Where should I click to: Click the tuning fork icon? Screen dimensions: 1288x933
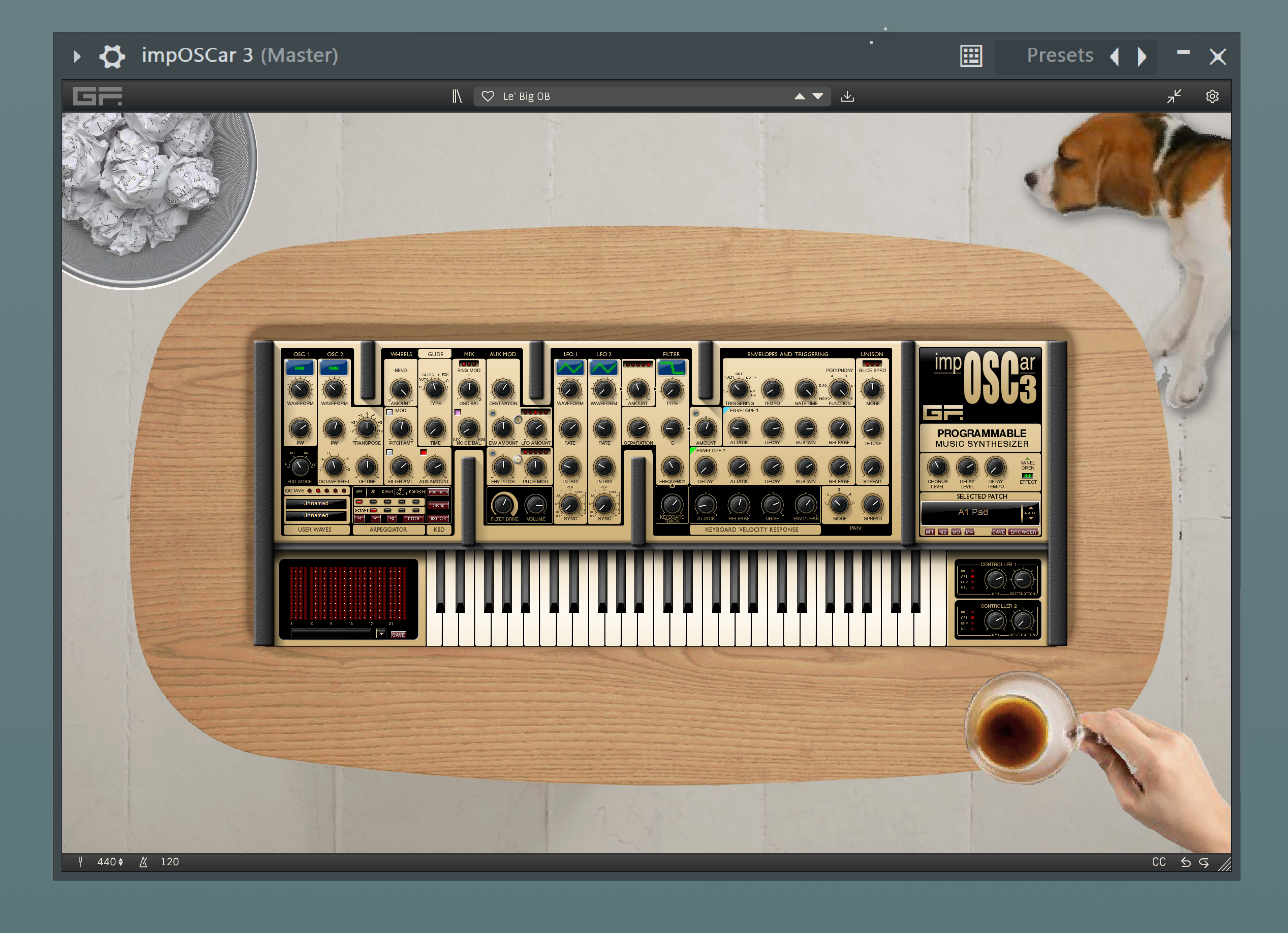[x=81, y=862]
